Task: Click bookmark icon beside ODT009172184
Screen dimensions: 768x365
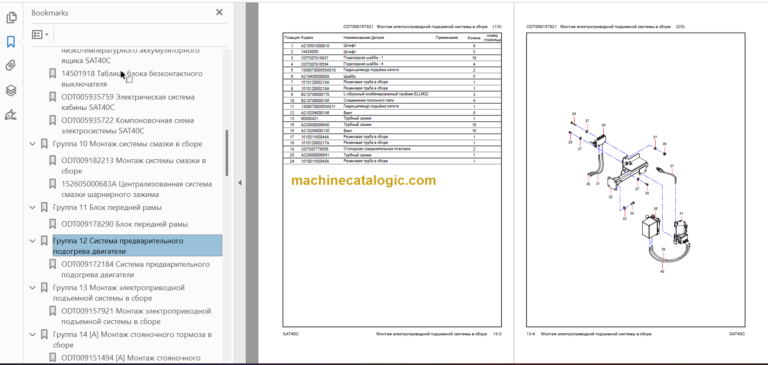Action: tap(52, 264)
